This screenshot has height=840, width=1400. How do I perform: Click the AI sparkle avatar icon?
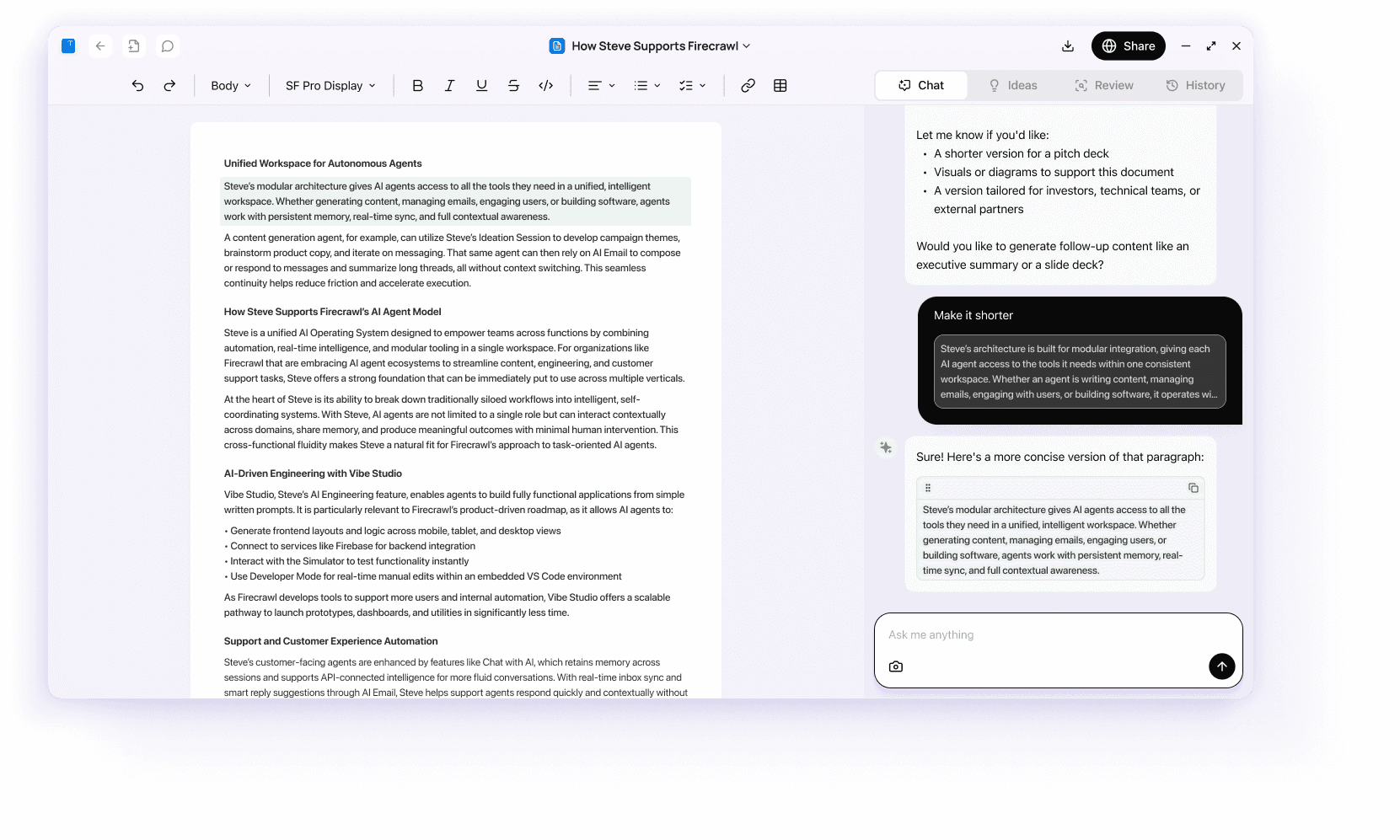pos(886,447)
